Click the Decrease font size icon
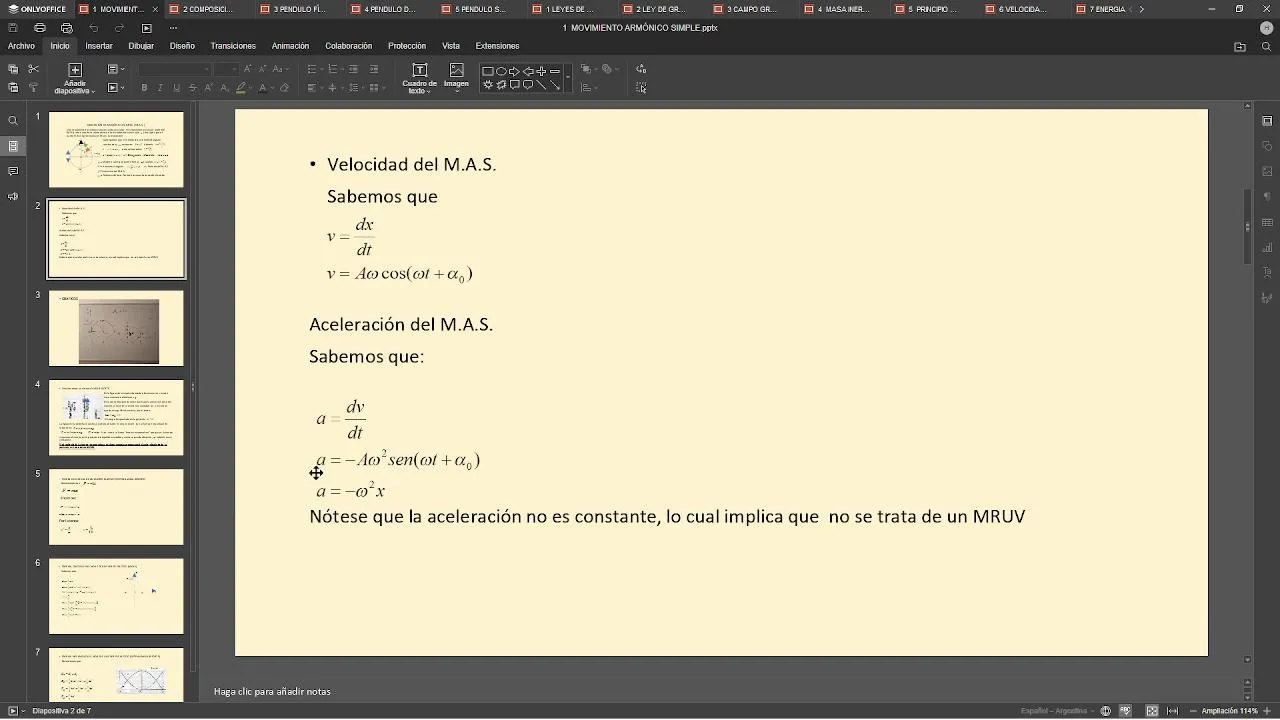This screenshot has height=720, width=1280. click(262, 69)
